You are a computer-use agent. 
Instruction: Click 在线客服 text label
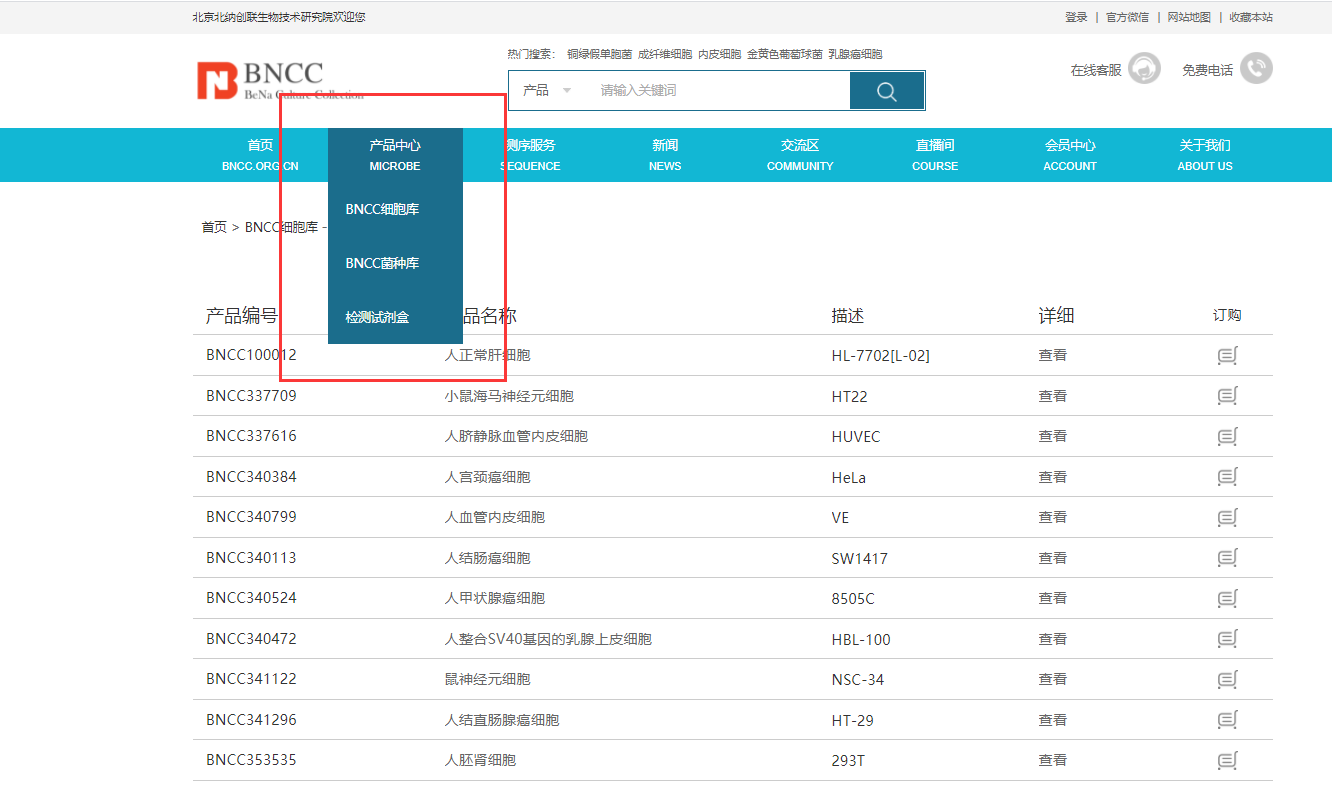click(1096, 70)
